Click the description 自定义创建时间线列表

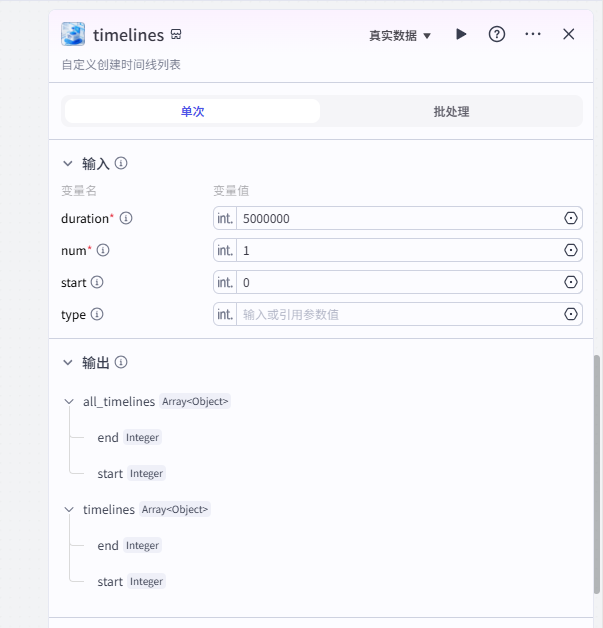click(x=121, y=65)
